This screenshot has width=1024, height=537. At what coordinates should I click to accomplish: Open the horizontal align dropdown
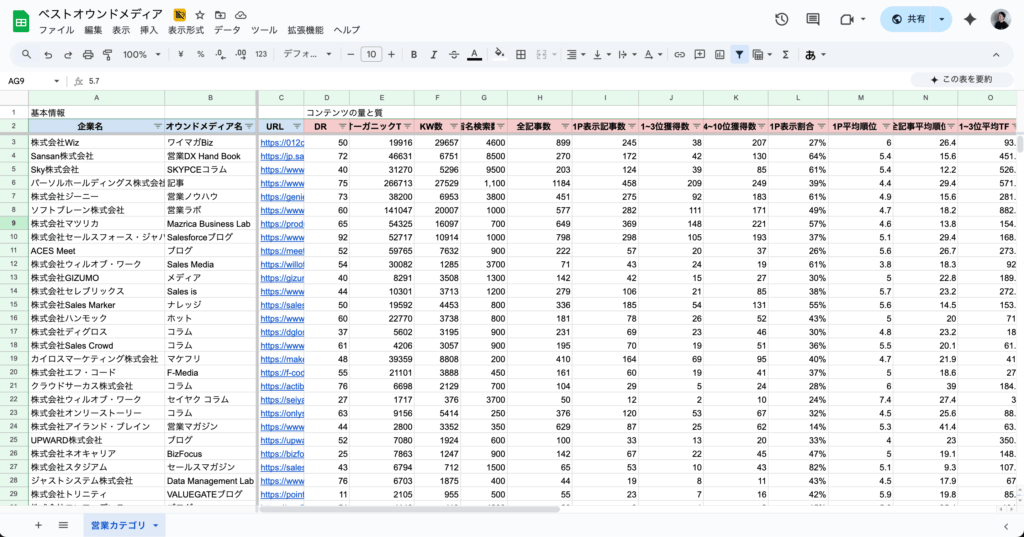(x=575, y=55)
